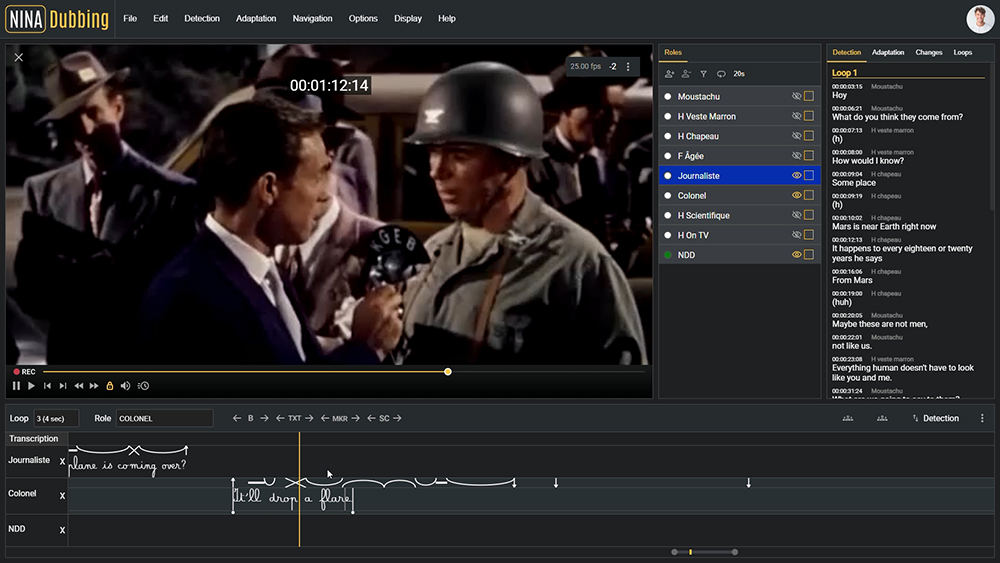Show the Moustachu role with its eye icon
Screen dimensions: 1000x563
pos(797,97)
